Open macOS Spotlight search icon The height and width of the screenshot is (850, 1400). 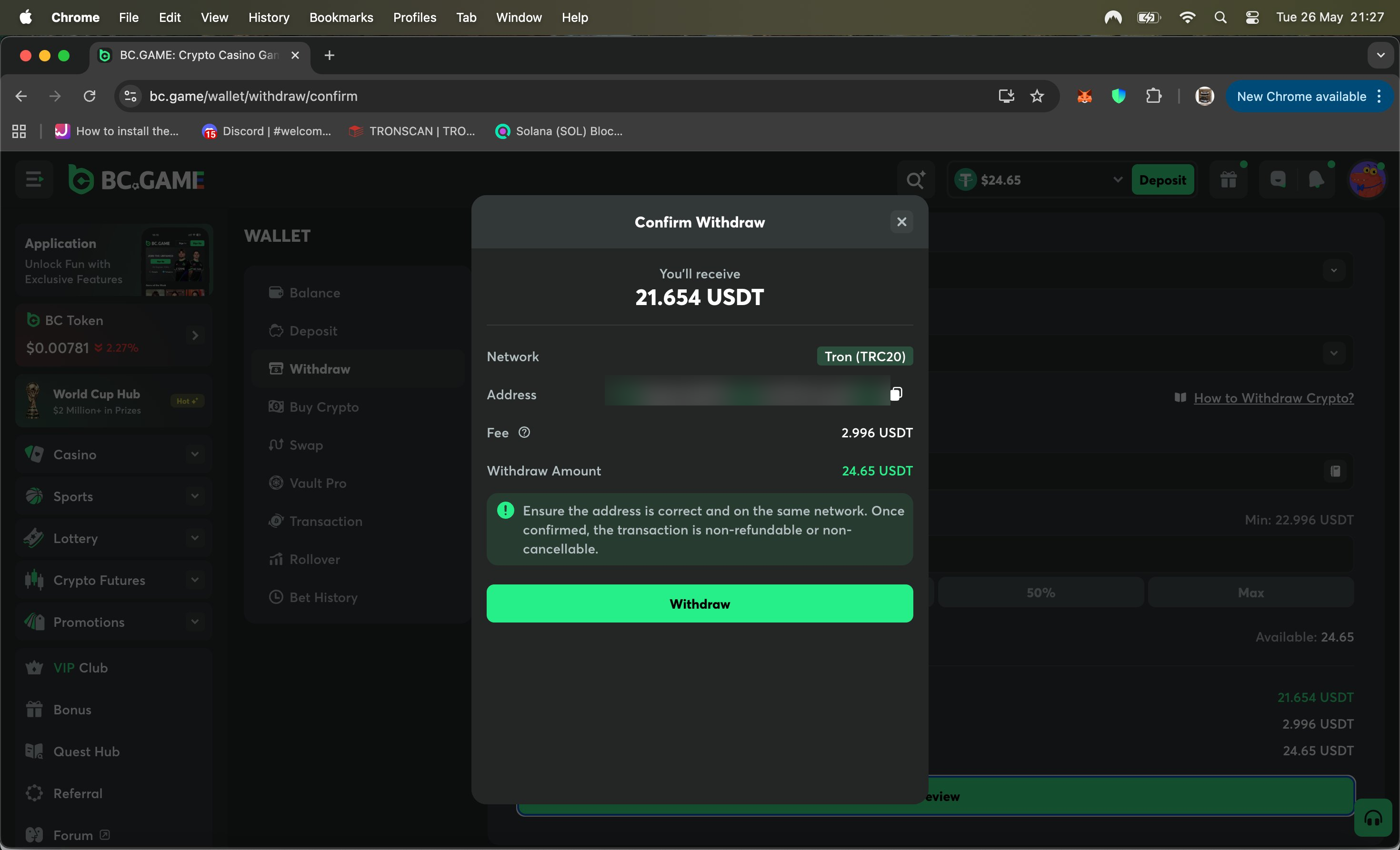(x=1220, y=18)
